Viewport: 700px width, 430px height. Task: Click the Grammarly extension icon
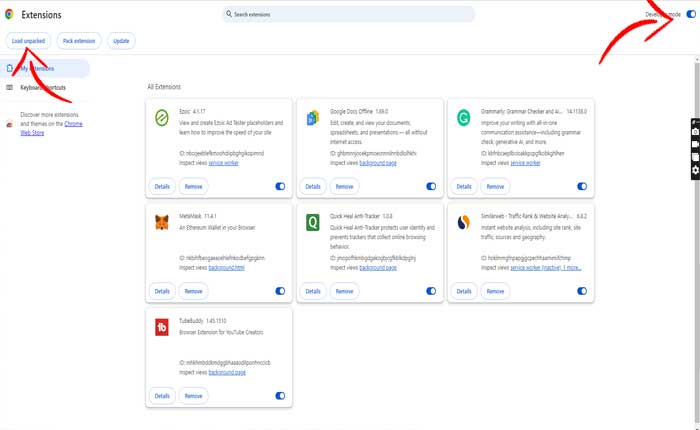(x=463, y=118)
